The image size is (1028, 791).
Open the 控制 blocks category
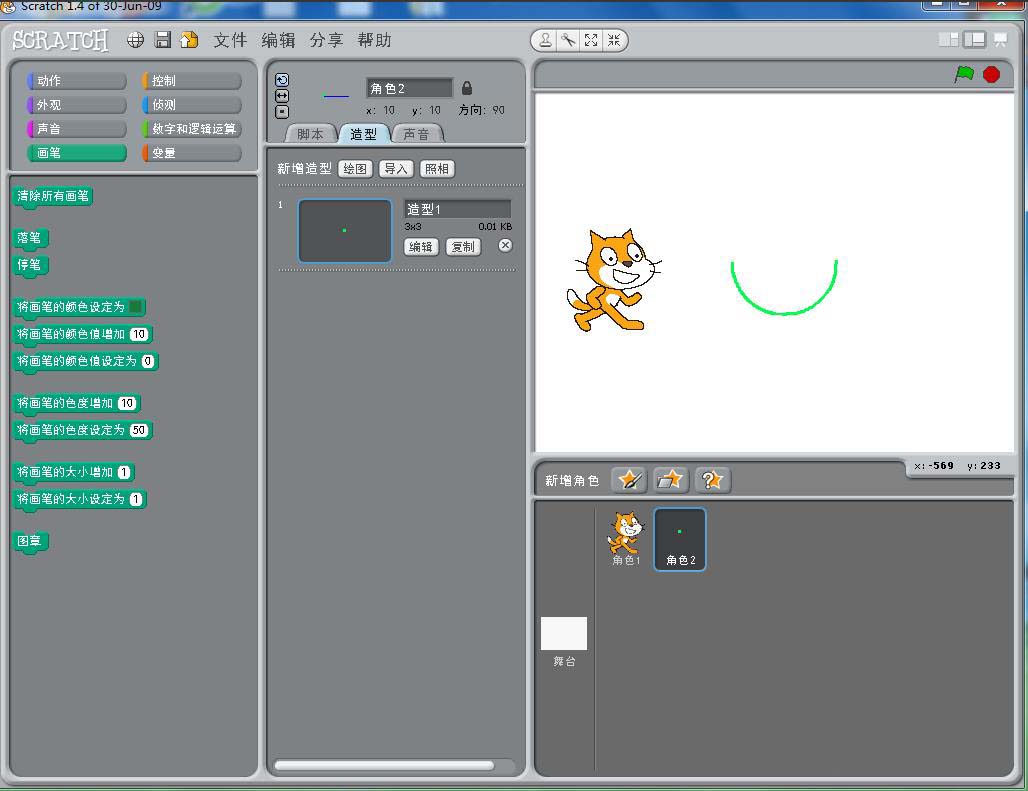click(190, 80)
